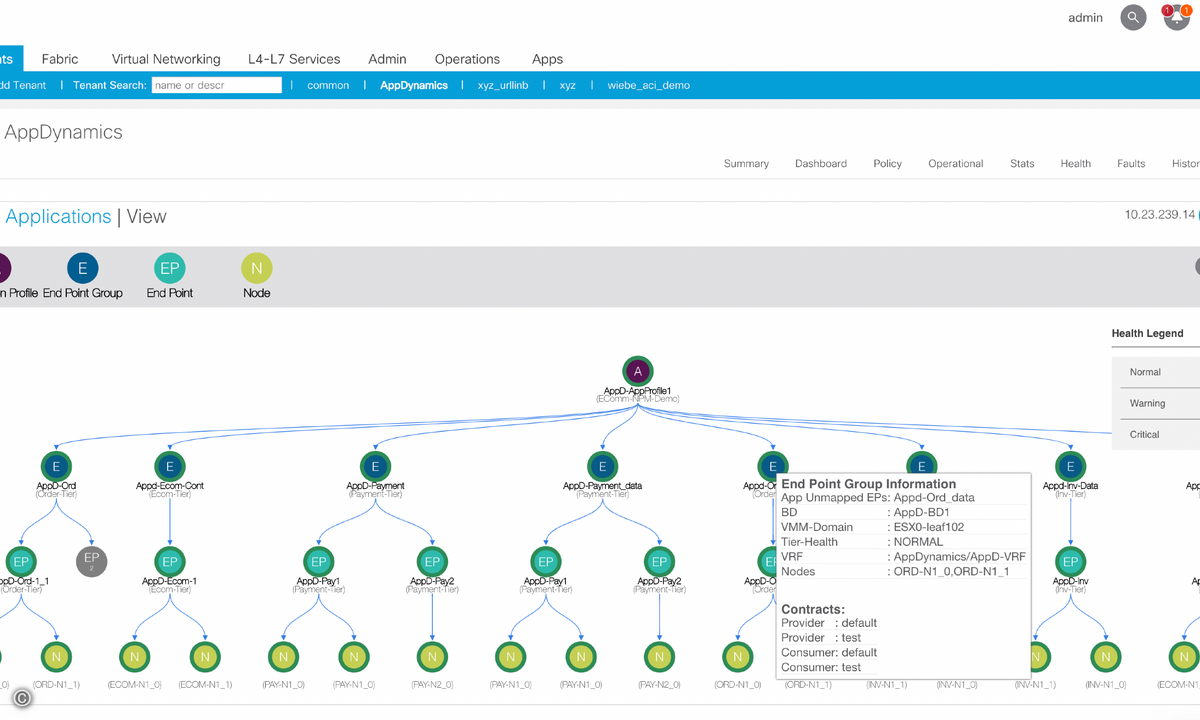Open the Stats sub-tab
The height and width of the screenshot is (720, 1200).
coord(1022,164)
